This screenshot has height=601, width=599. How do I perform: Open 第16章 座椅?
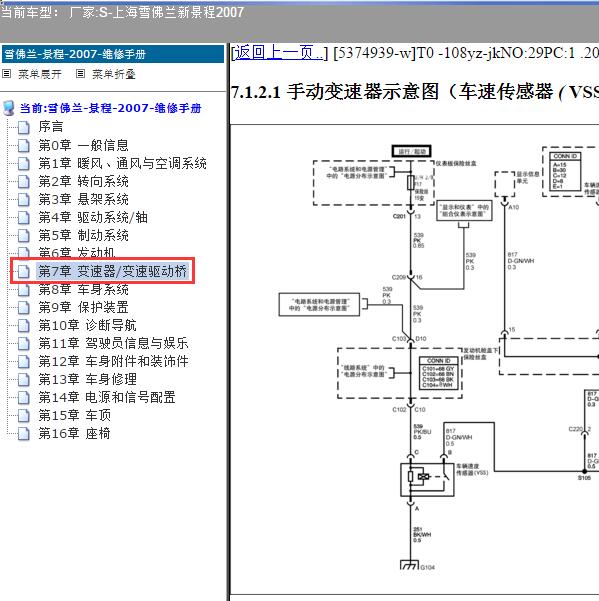coord(74,434)
